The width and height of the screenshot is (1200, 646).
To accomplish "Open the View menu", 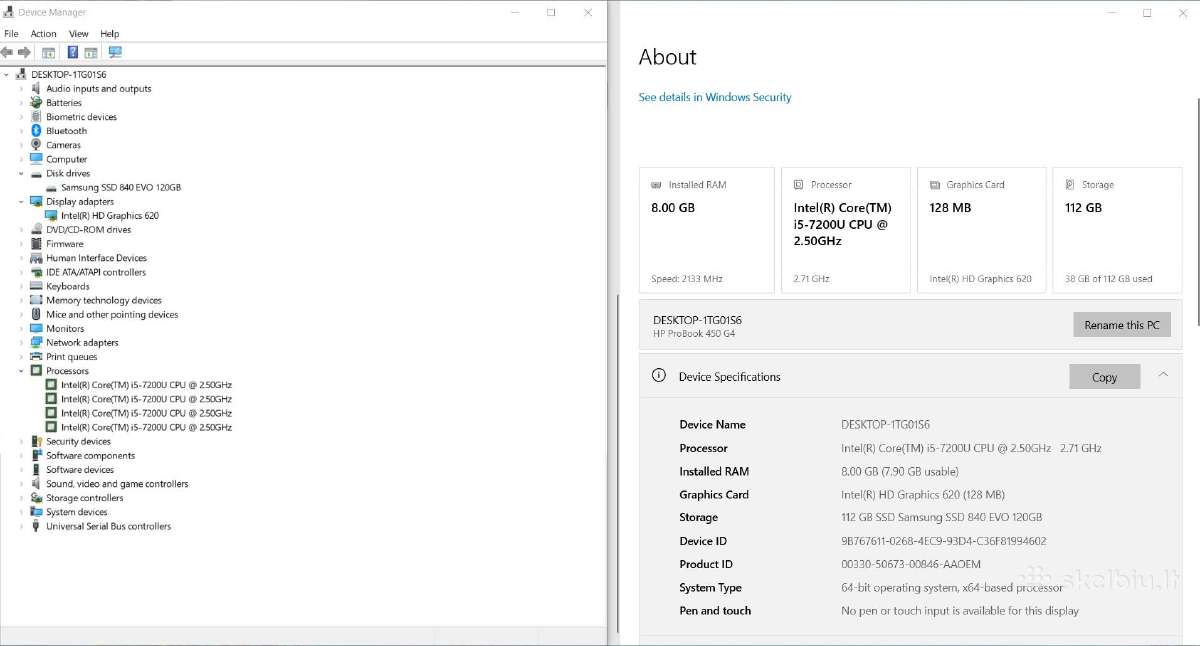I will coord(79,34).
